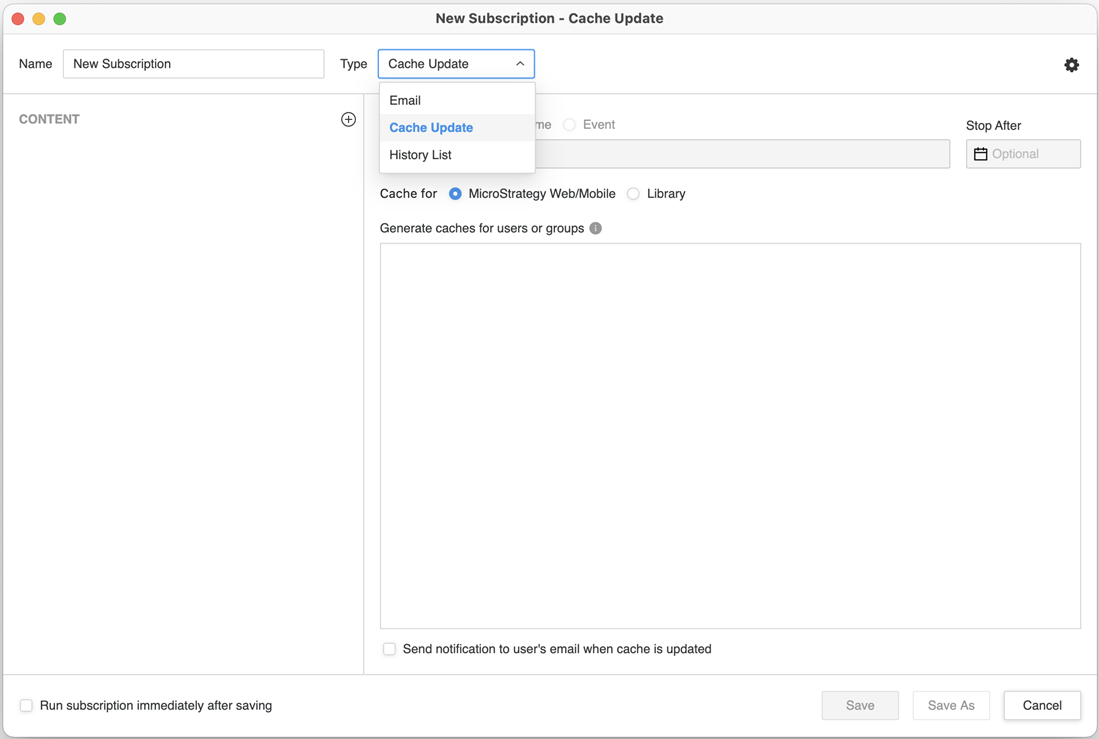Pick History List subscription type
The height and width of the screenshot is (739, 1099).
(x=420, y=155)
